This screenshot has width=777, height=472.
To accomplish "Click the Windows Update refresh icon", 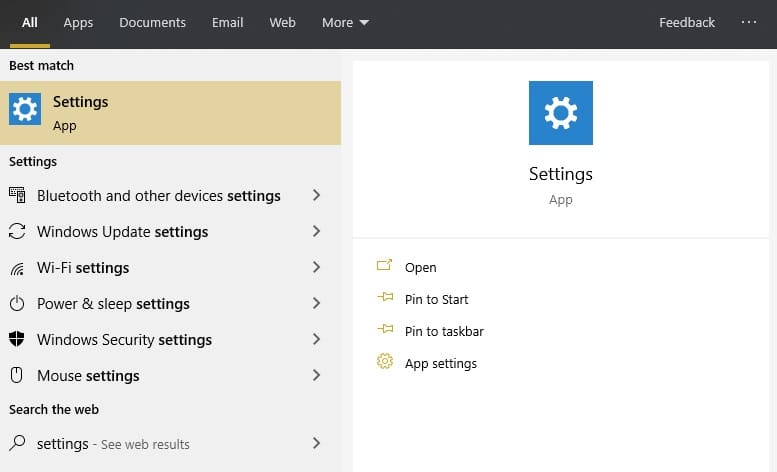I will (x=17, y=232).
